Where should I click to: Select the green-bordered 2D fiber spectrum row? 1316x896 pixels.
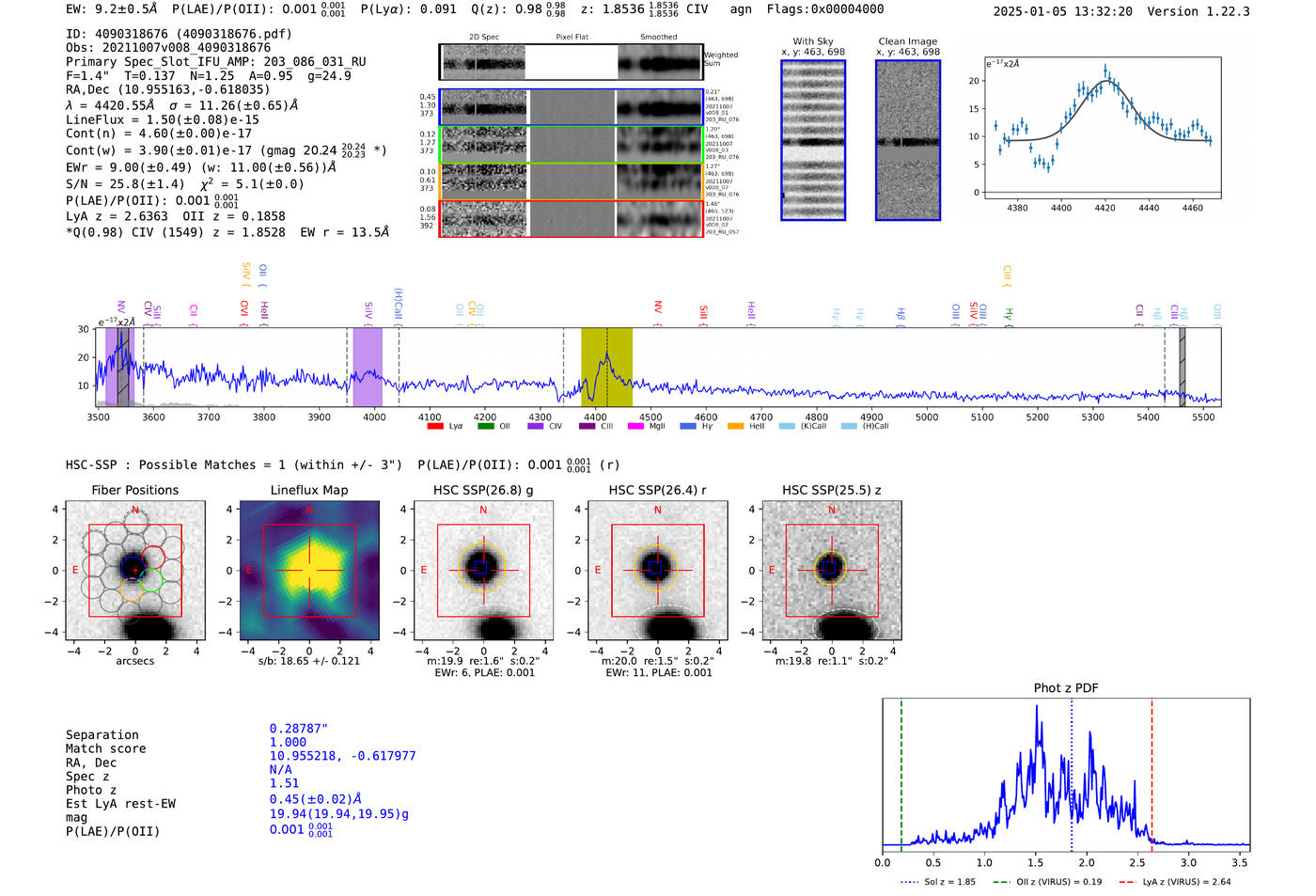tap(572, 144)
